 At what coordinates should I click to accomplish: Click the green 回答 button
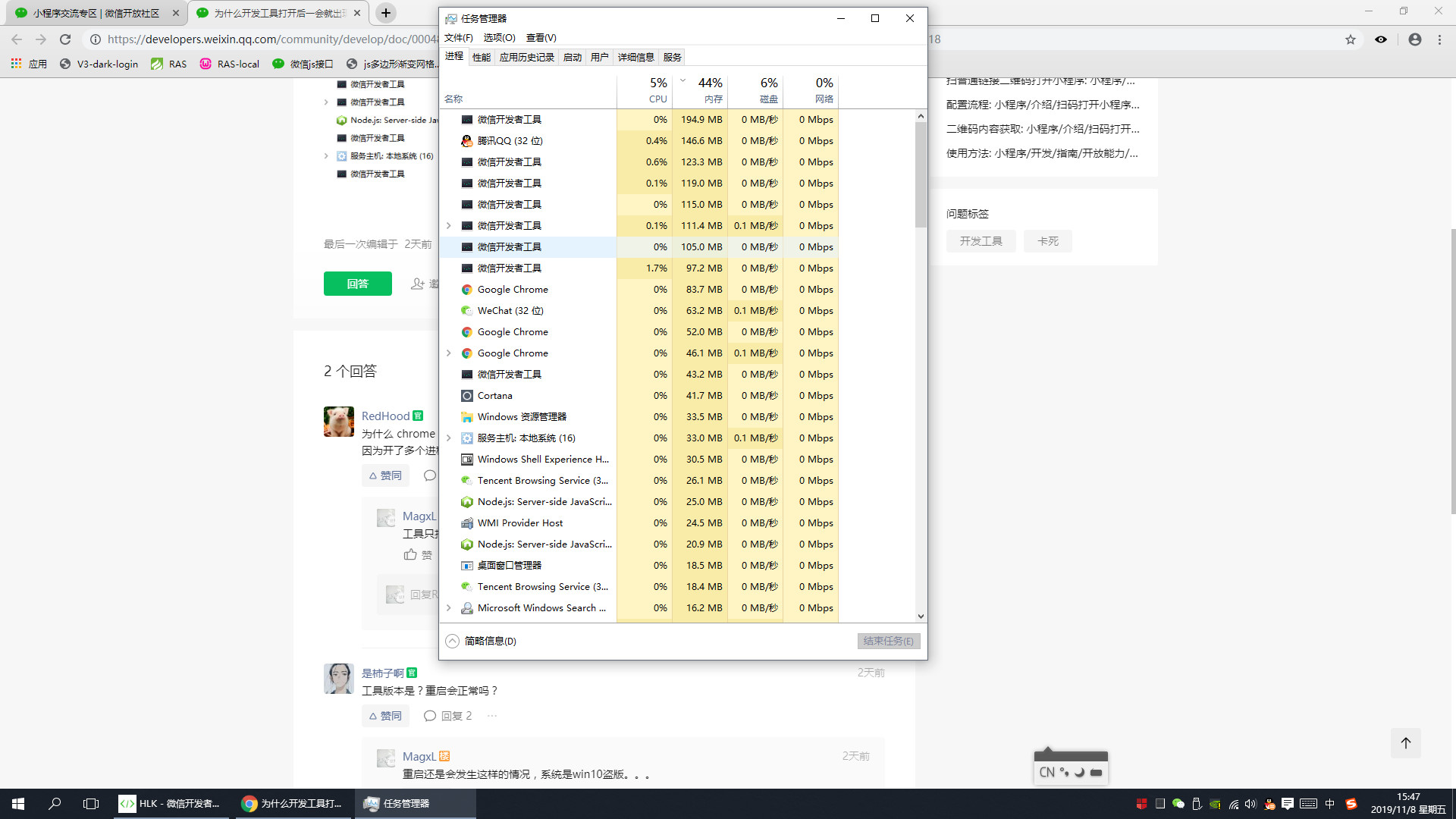pyautogui.click(x=357, y=284)
